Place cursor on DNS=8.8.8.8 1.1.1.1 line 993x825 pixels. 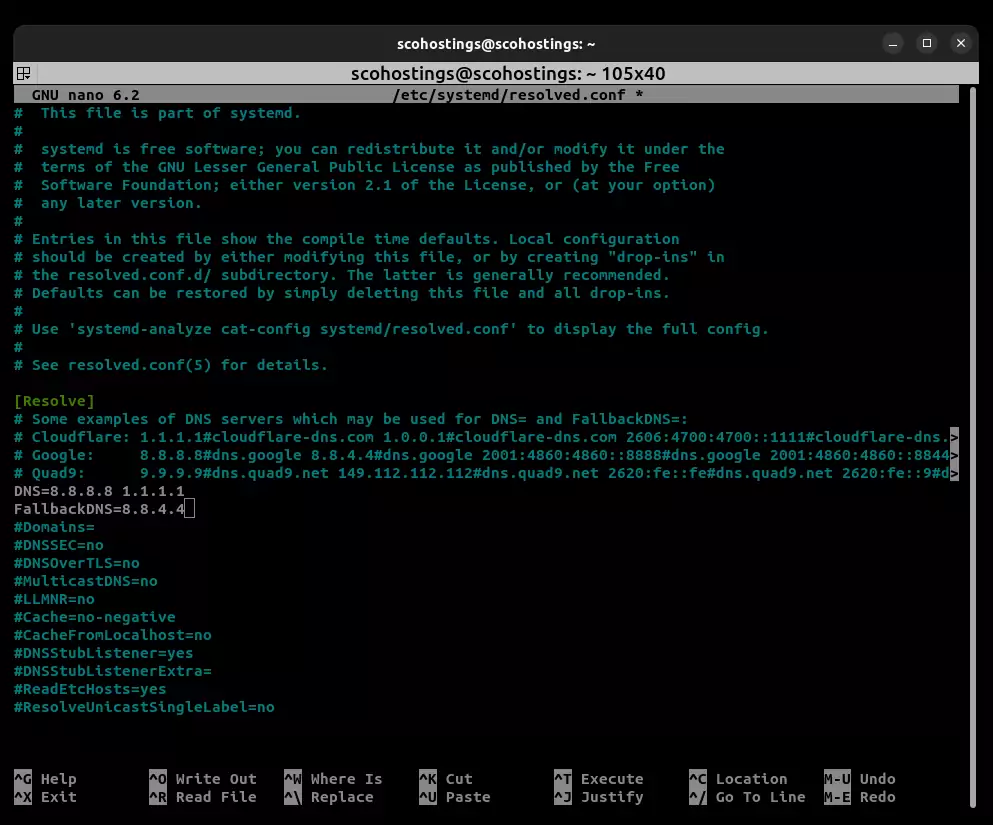(99, 491)
